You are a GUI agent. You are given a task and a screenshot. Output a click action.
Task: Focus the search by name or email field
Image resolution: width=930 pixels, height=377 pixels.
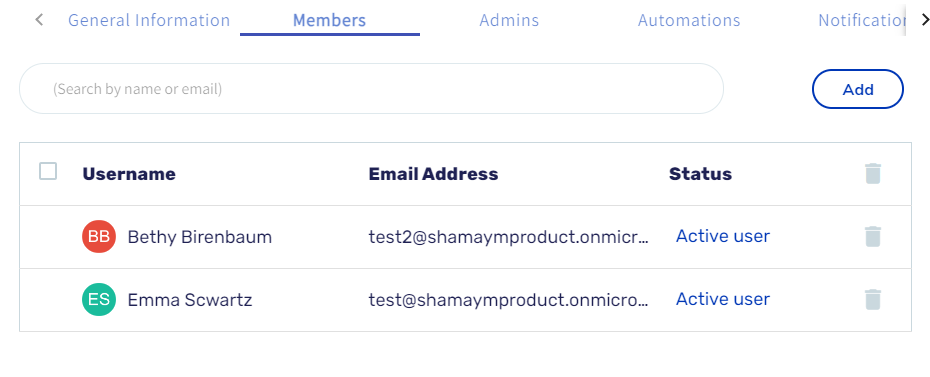point(371,88)
